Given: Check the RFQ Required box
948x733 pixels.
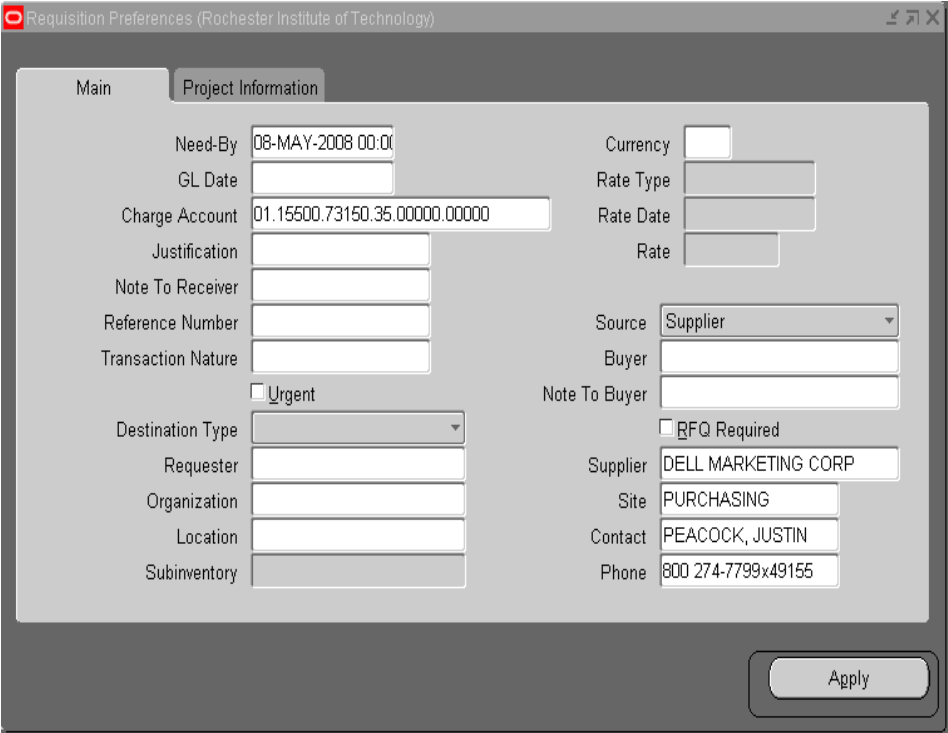Looking at the screenshot, I should 667,428.
